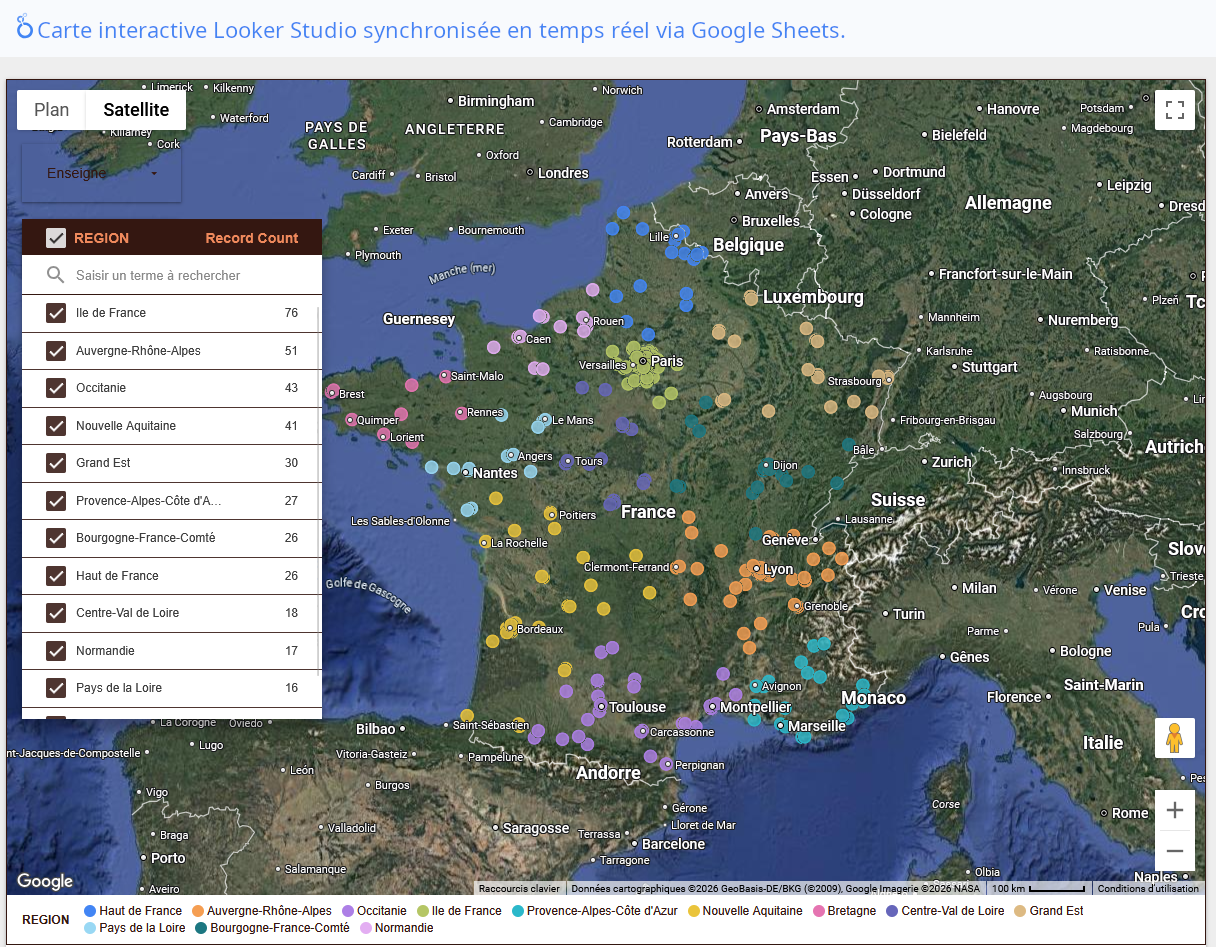Image resolution: width=1216 pixels, height=947 pixels.
Task: Click the Google logo on map
Action: tap(45, 881)
